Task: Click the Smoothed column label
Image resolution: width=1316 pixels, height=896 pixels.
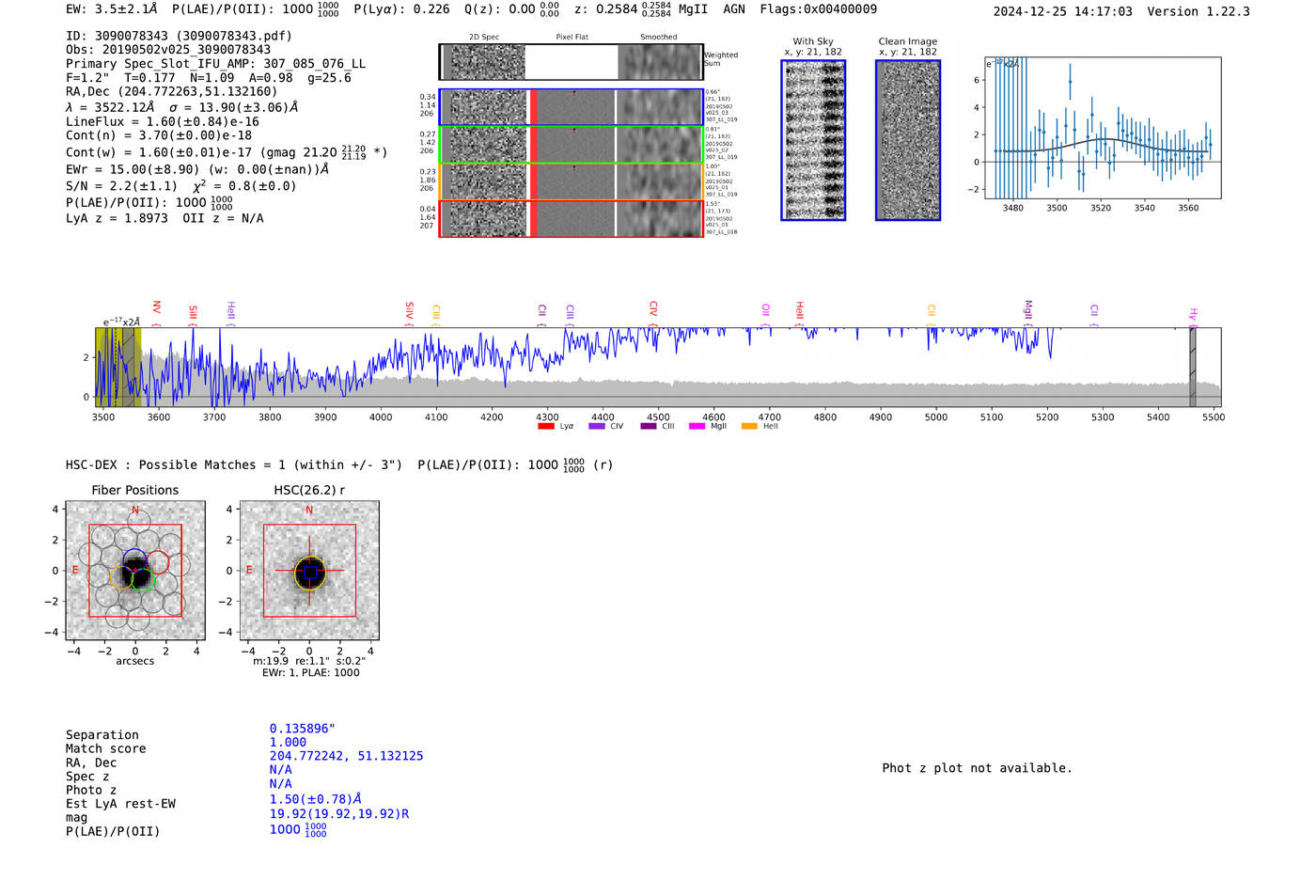Action: pyautogui.click(x=659, y=38)
